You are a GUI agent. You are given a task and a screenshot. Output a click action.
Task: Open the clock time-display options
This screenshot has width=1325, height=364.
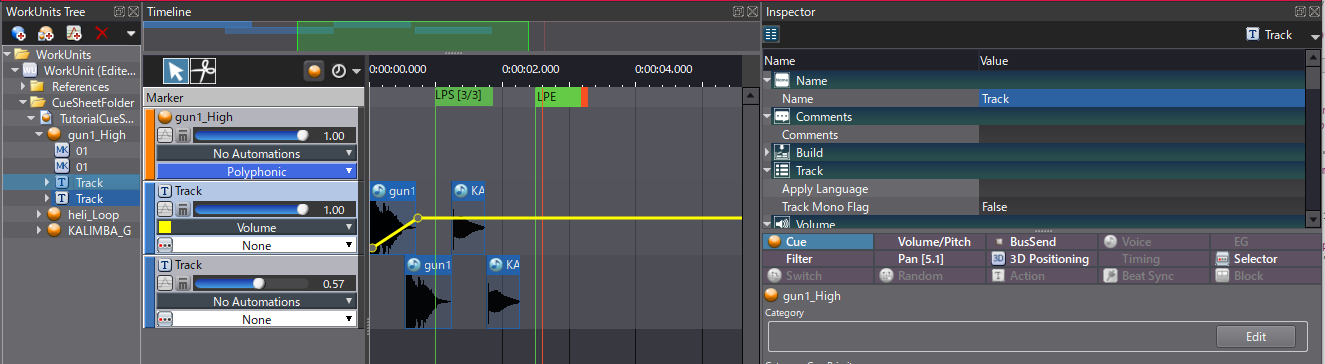tap(339, 71)
